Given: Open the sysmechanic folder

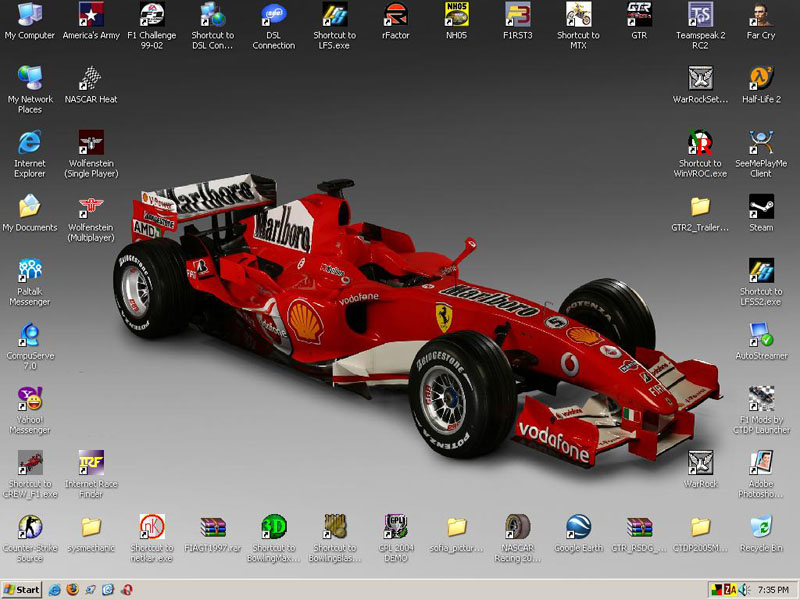Looking at the screenshot, I should pos(91,533).
